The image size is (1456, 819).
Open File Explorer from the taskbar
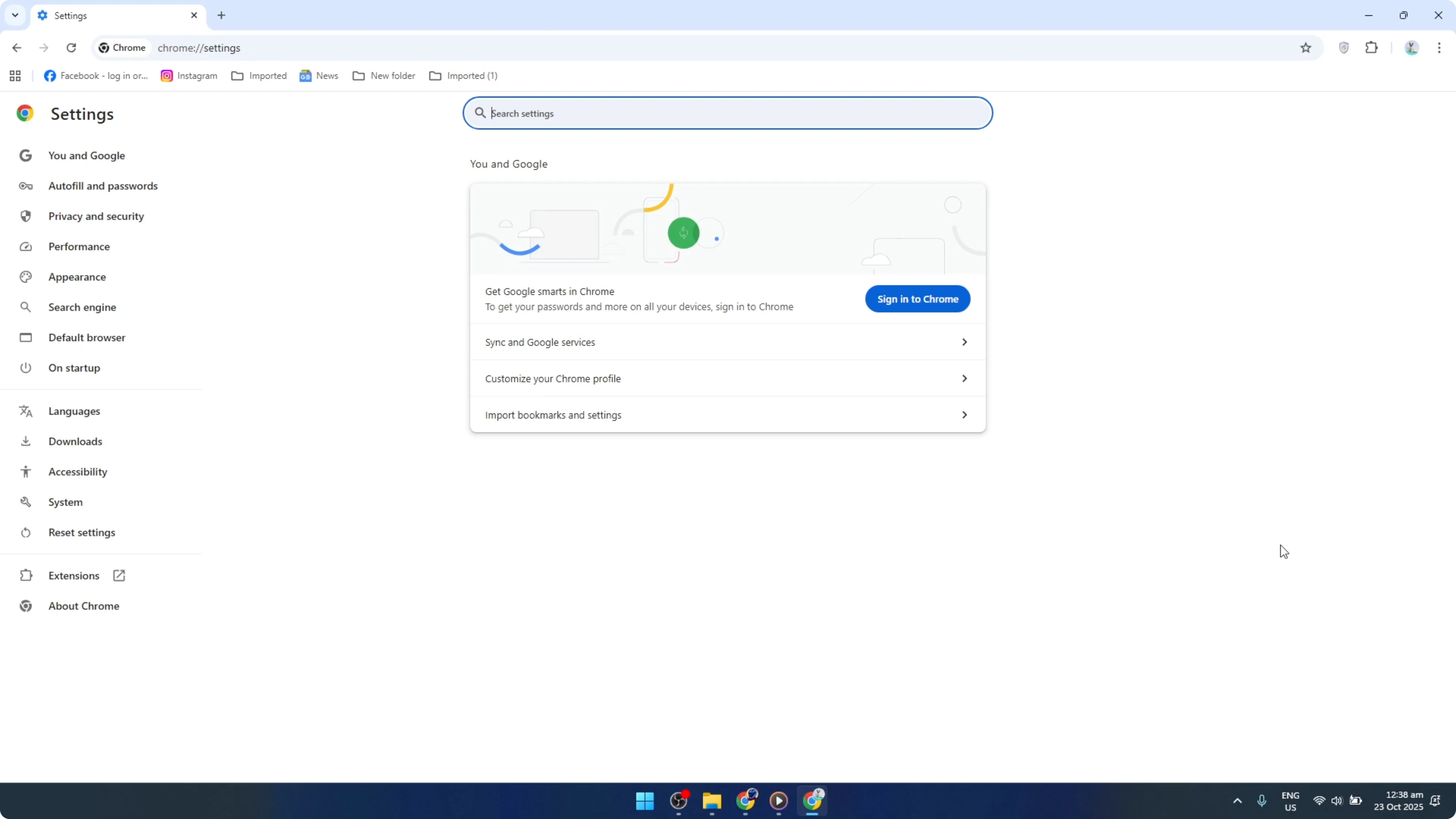711,801
